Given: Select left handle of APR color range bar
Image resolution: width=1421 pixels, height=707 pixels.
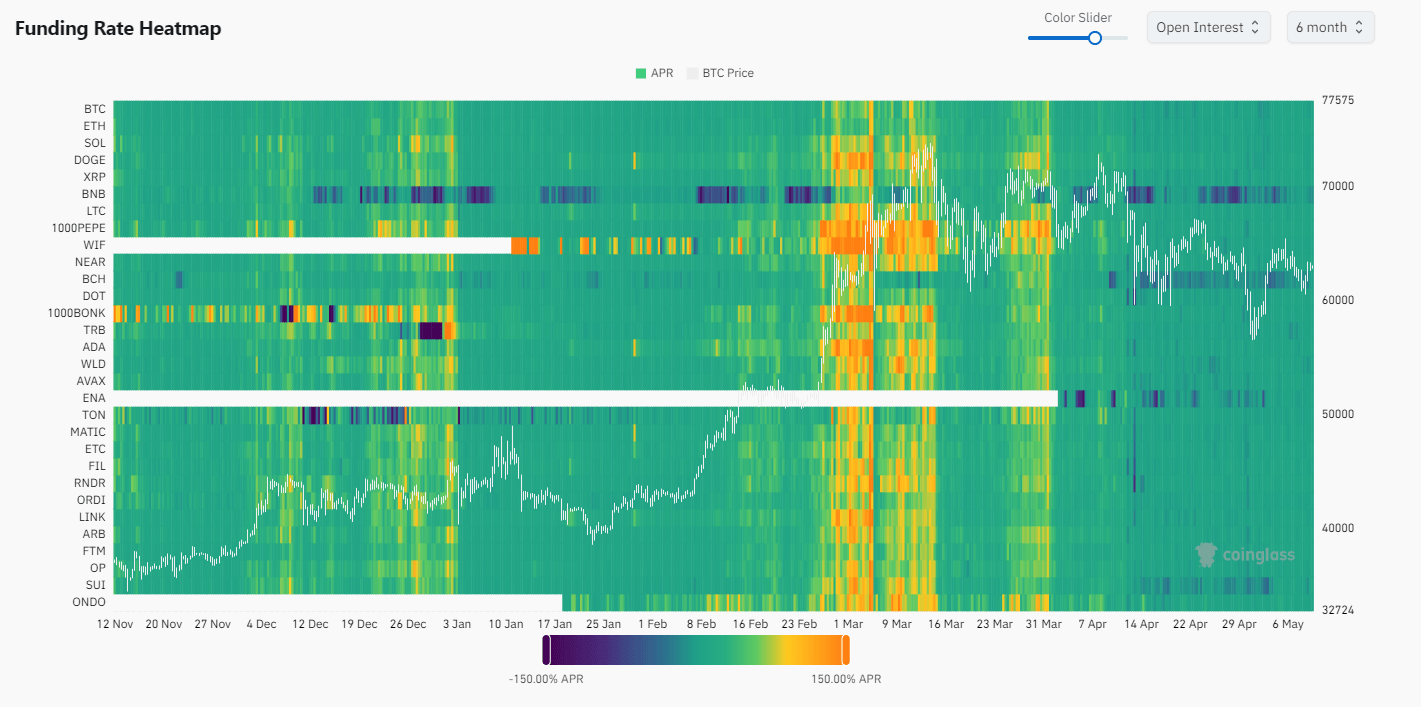Looking at the screenshot, I should click(546, 651).
